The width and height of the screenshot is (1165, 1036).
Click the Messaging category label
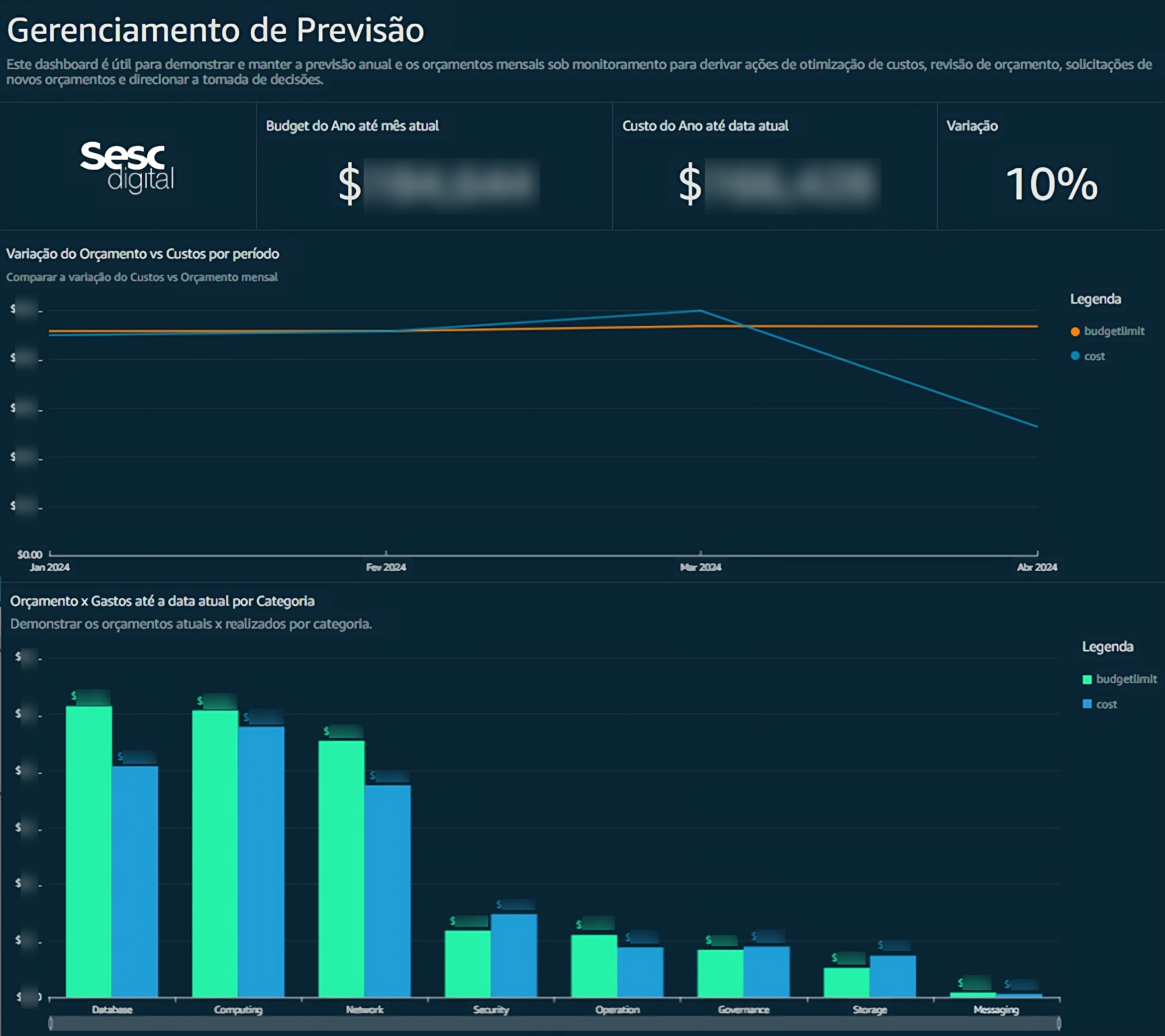pos(997,1009)
